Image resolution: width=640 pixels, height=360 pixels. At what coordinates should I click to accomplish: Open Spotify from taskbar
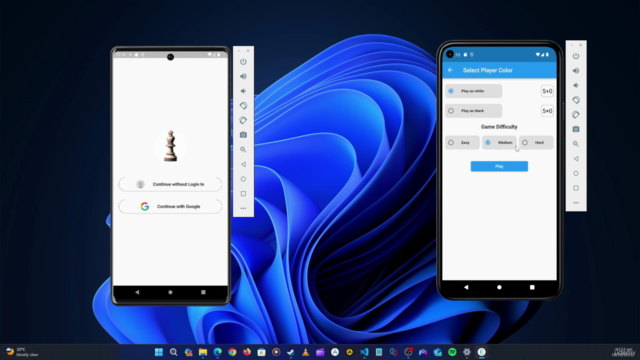click(x=452, y=352)
